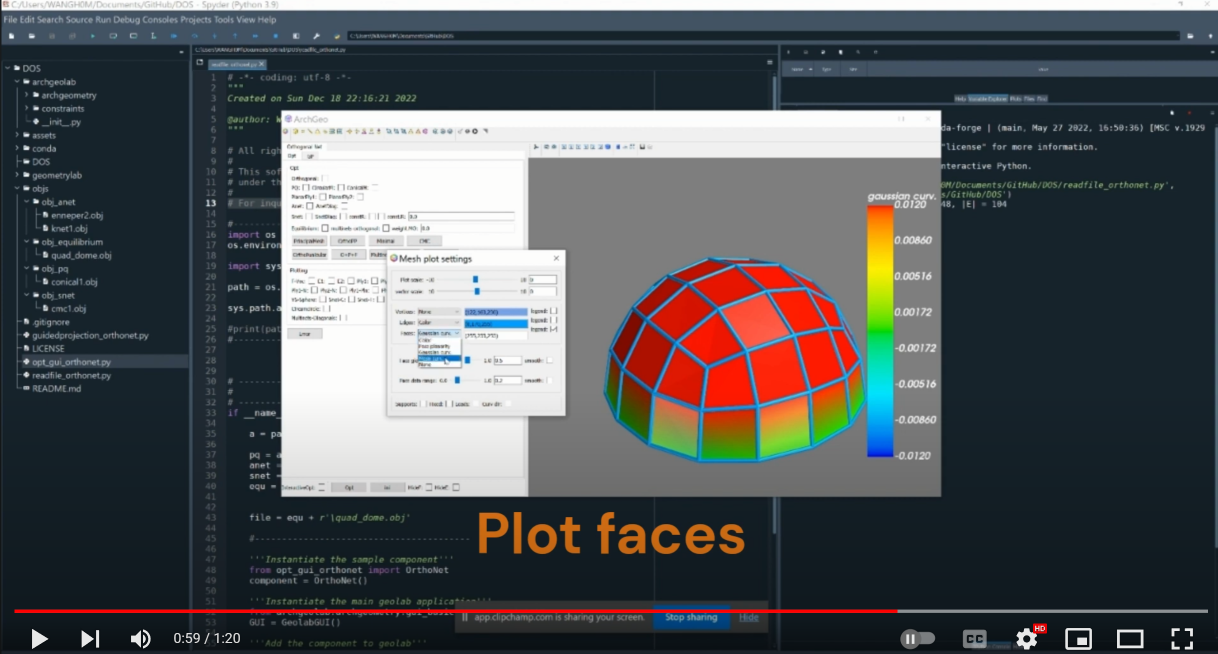This screenshot has width=1218, height=654.
Task: Mute the video with the speaker icon
Action: click(x=140, y=638)
